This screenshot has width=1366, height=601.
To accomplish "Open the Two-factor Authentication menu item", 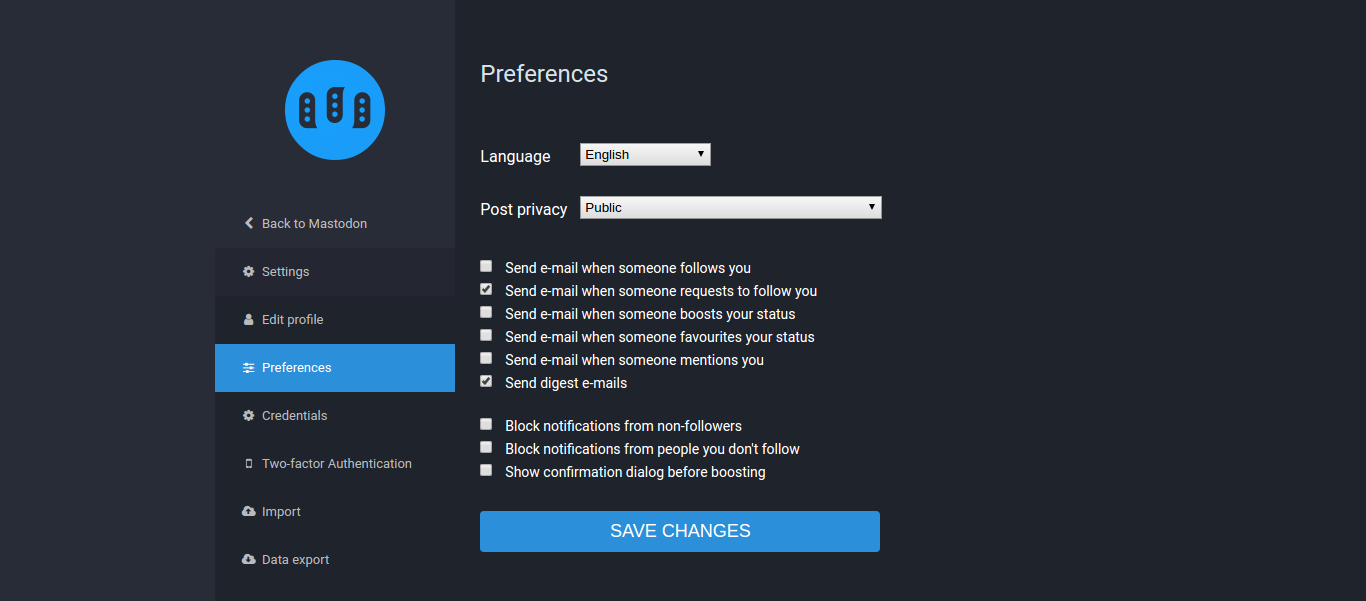I will click(x=335, y=463).
